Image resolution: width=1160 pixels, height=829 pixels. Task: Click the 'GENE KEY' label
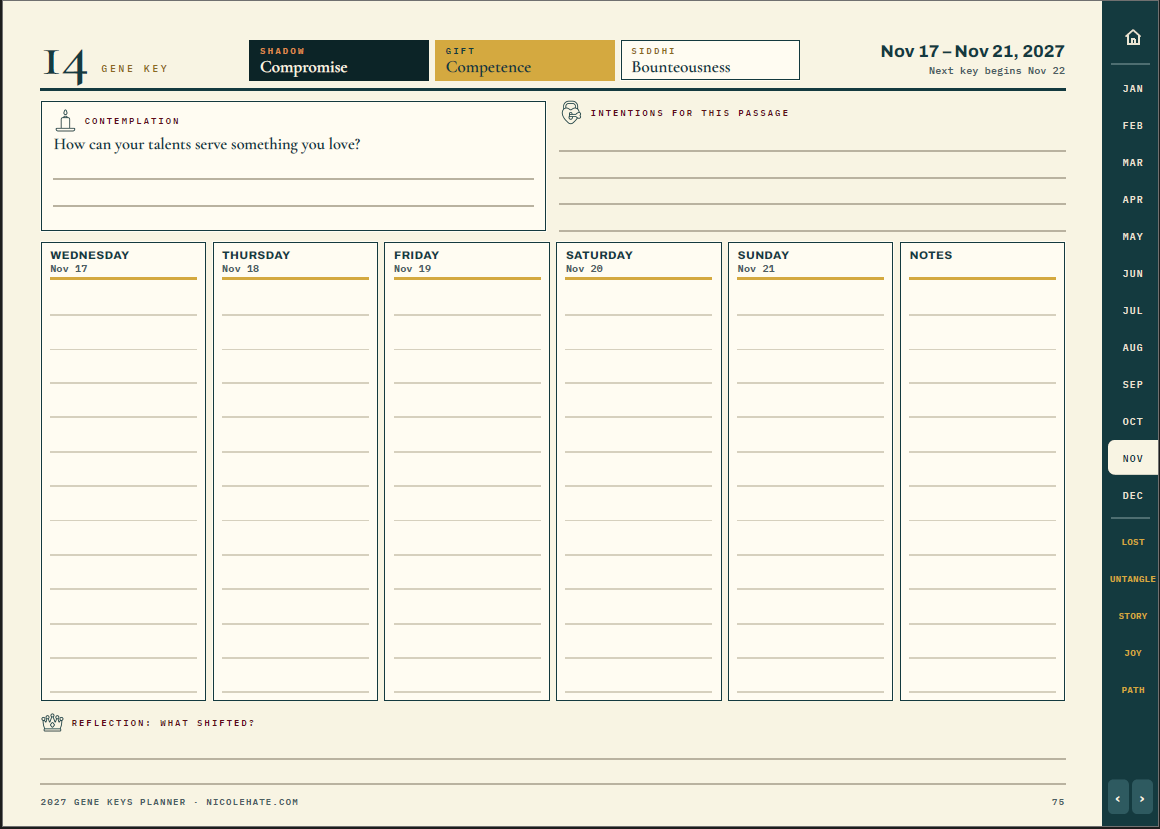click(135, 69)
